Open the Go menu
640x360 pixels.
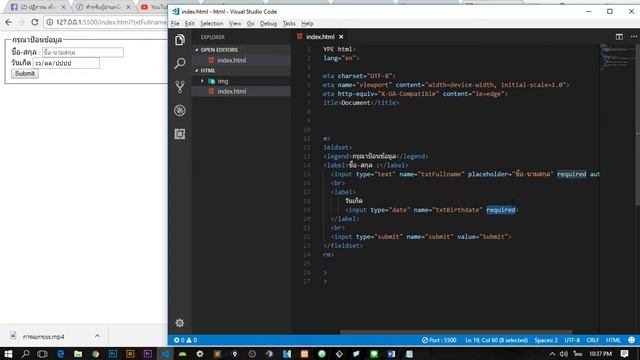coord(250,24)
